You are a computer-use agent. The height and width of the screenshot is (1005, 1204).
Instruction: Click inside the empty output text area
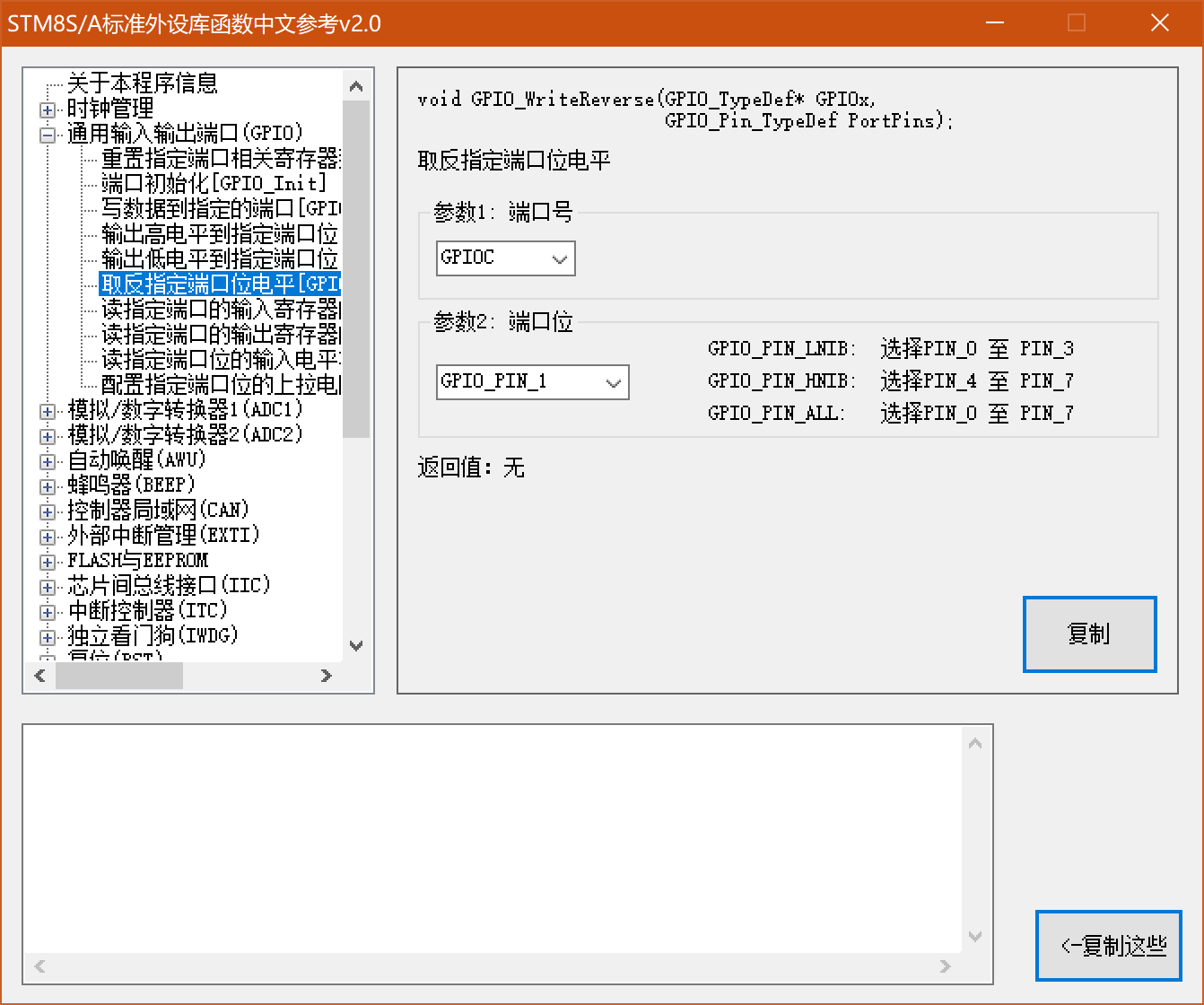[493, 835]
